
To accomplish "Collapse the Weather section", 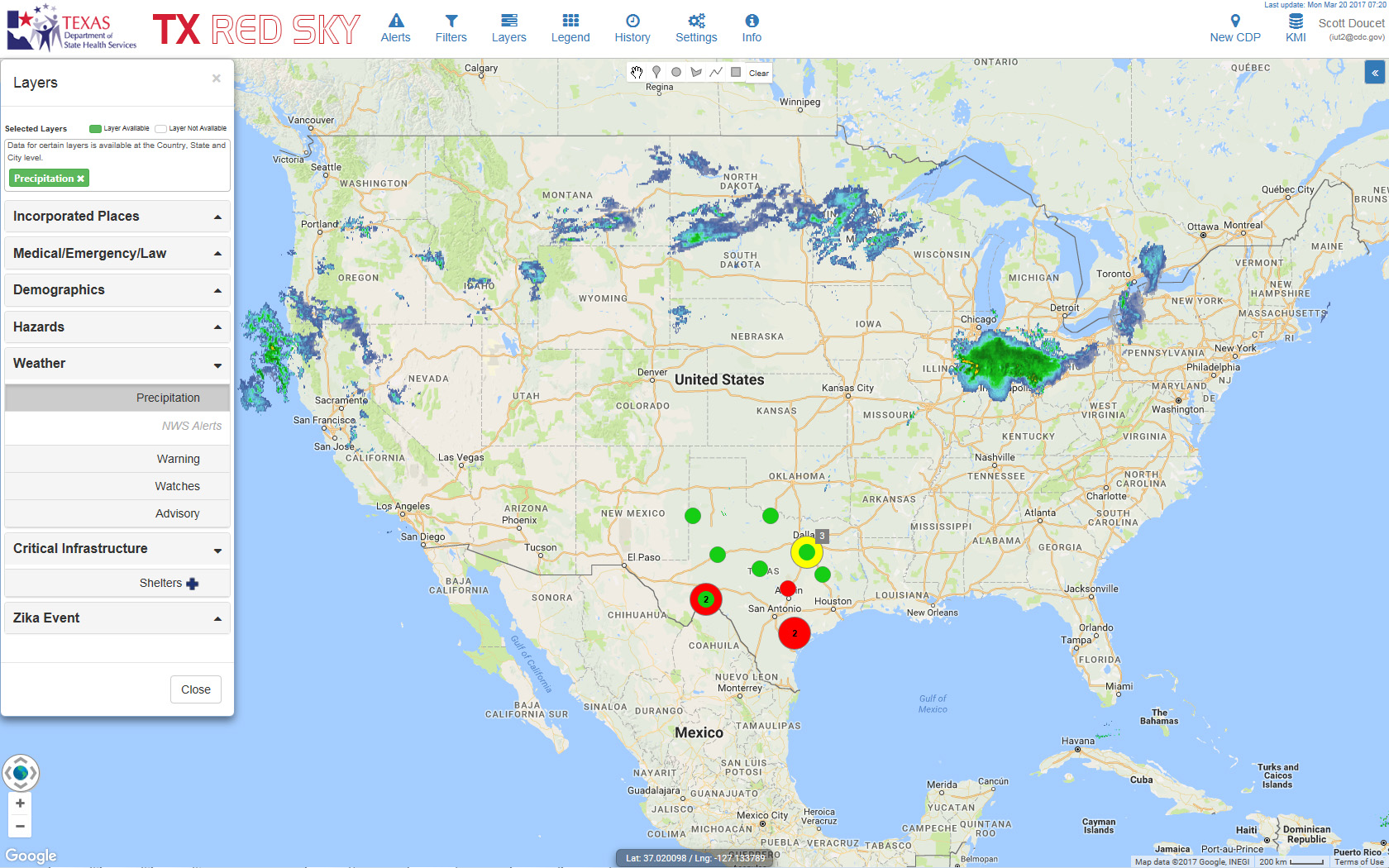I will 117,364.
